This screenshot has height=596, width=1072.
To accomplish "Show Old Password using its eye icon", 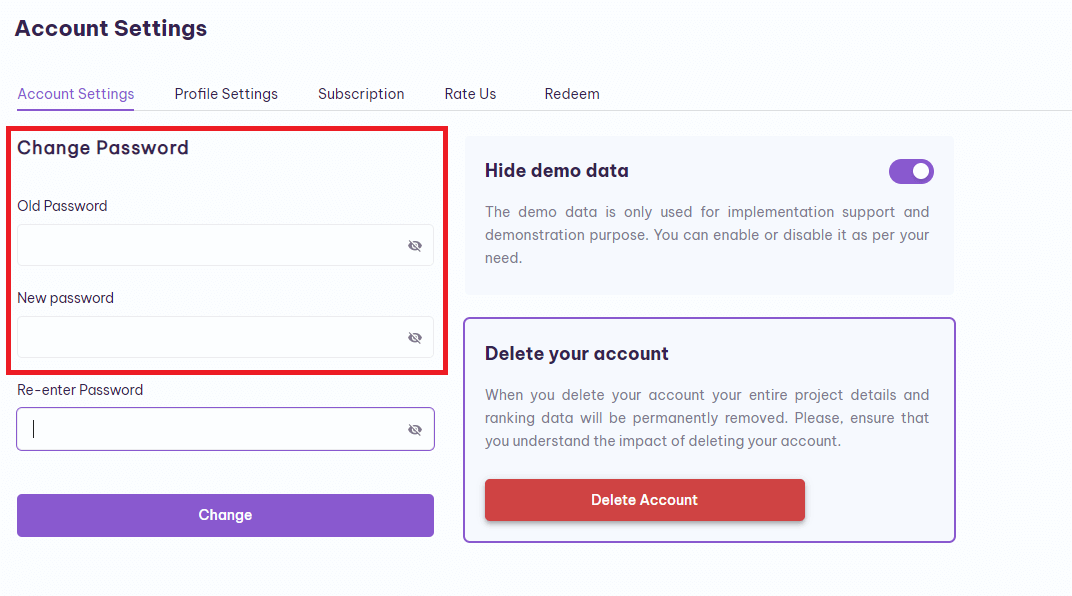I will pyautogui.click(x=415, y=245).
